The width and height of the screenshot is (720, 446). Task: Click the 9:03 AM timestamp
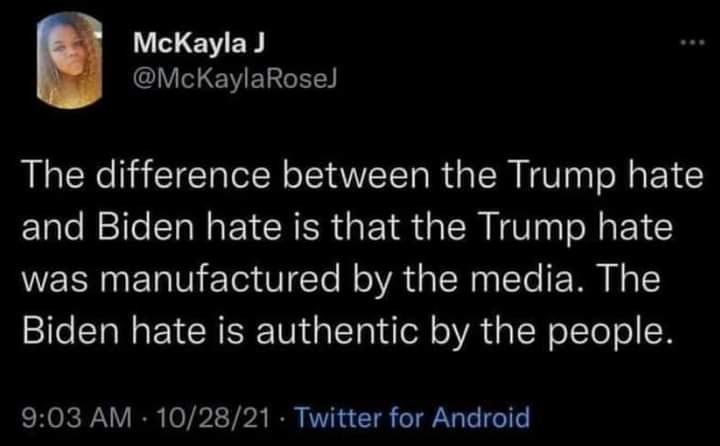click(x=77, y=418)
